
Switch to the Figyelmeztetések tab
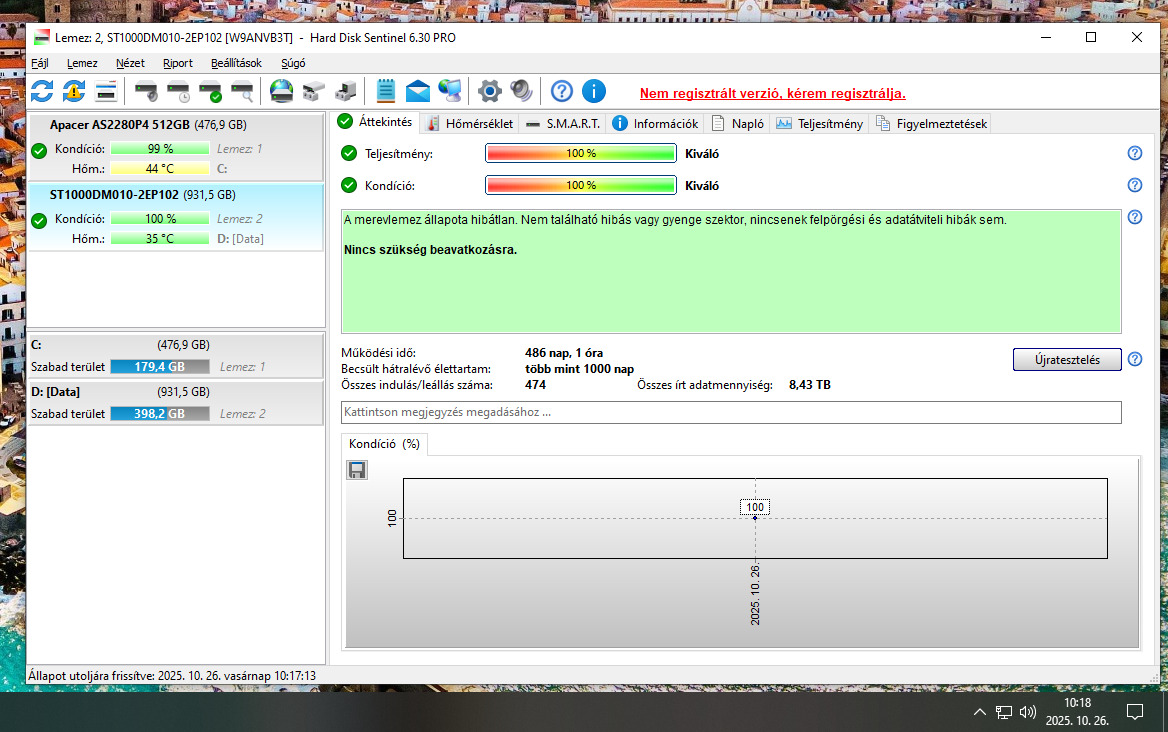coord(932,124)
